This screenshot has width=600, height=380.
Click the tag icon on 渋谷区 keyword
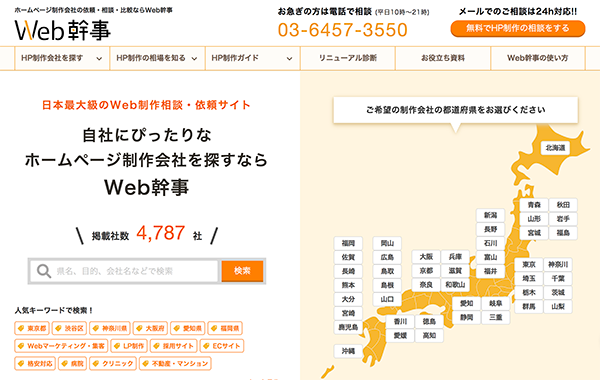click(59, 328)
